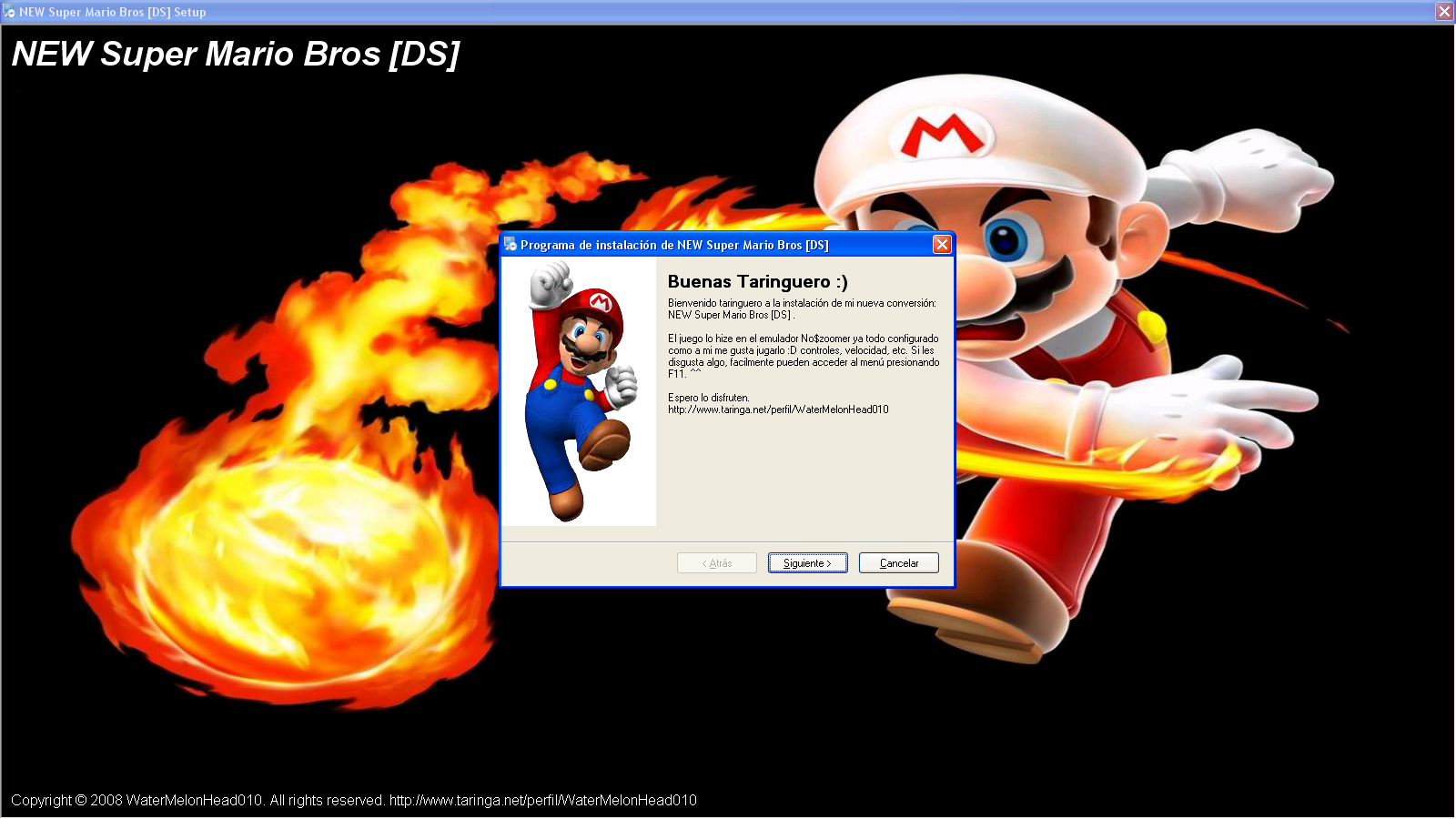Click the setup icon in main window title bar
Screen dimensions: 1456x819
tap(9, 12)
